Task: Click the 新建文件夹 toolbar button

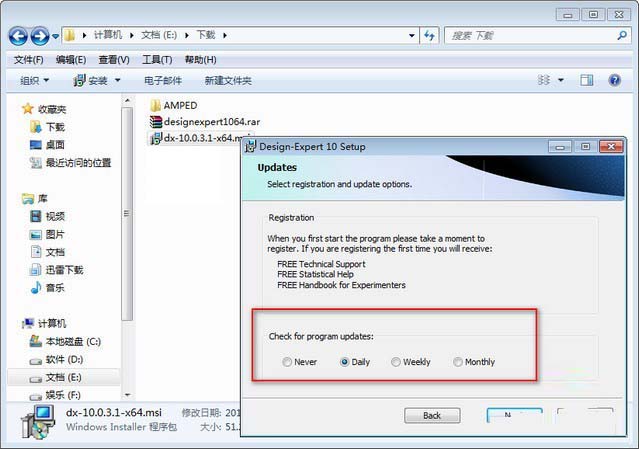Action: tap(228, 81)
